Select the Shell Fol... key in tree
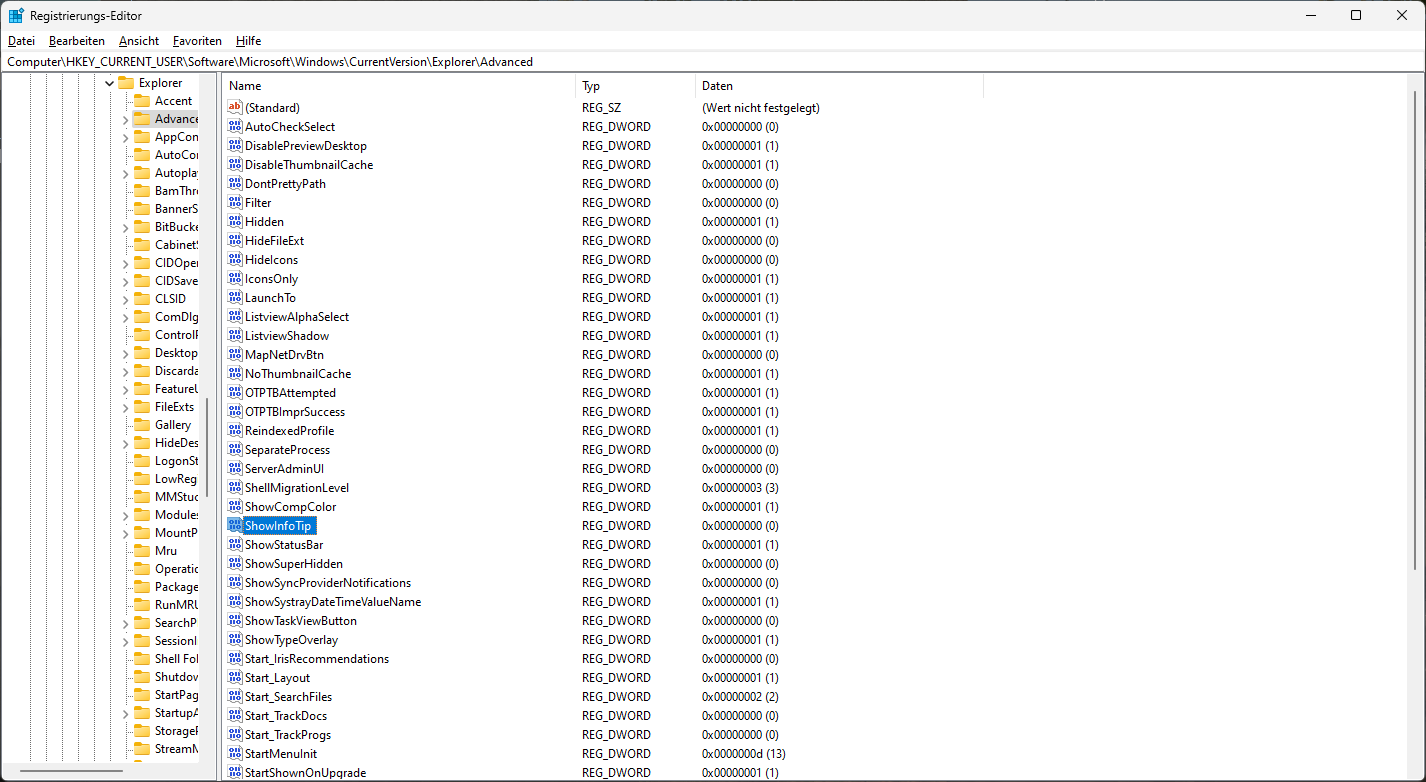The image size is (1426, 782). (176, 659)
